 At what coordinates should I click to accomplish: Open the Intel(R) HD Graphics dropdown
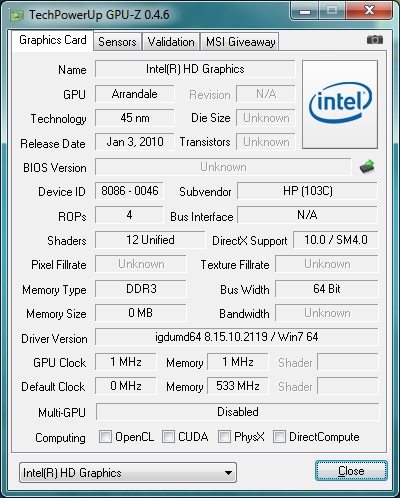click(x=128, y=472)
